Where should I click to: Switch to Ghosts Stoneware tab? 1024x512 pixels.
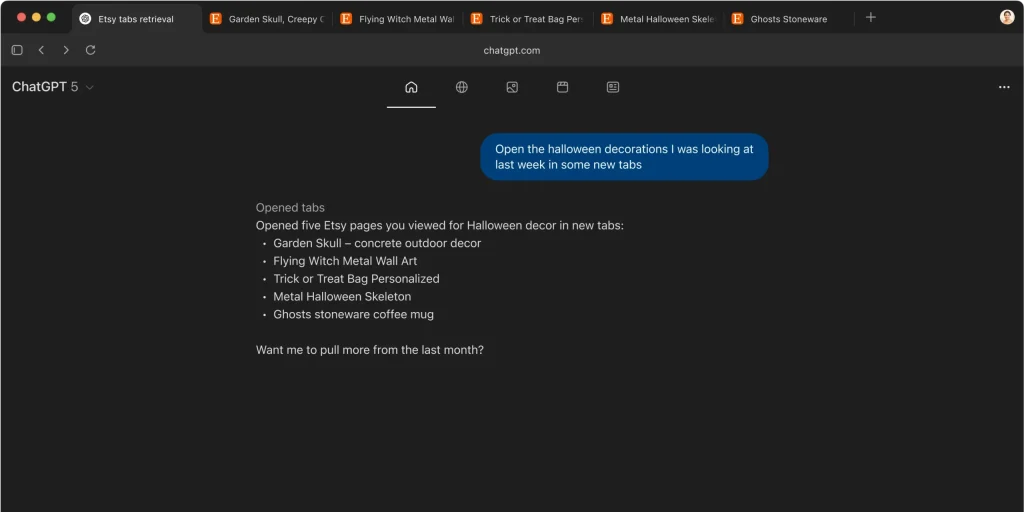pos(788,19)
